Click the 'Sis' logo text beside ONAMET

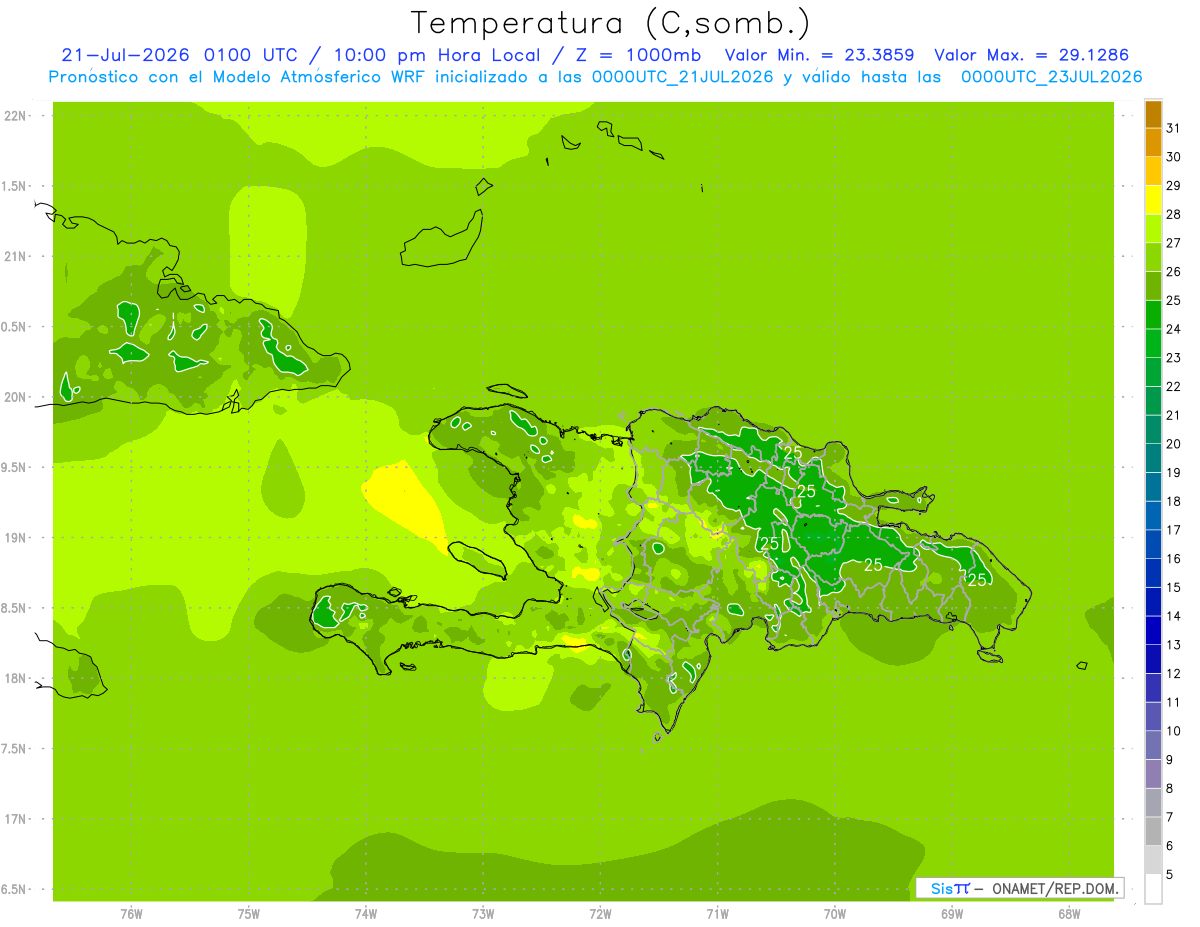940,888
